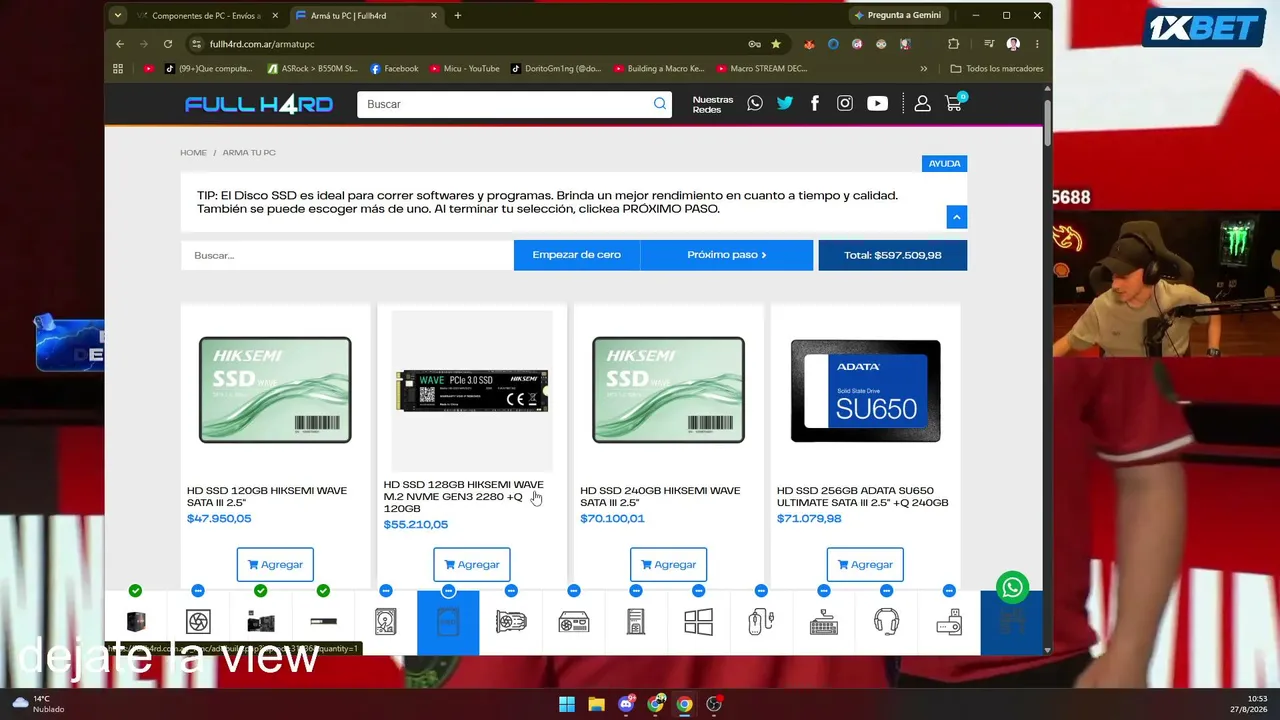The height and width of the screenshot is (720, 1280).
Task: Go to the HOME breadcrumb link
Action: click(x=193, y=153)
